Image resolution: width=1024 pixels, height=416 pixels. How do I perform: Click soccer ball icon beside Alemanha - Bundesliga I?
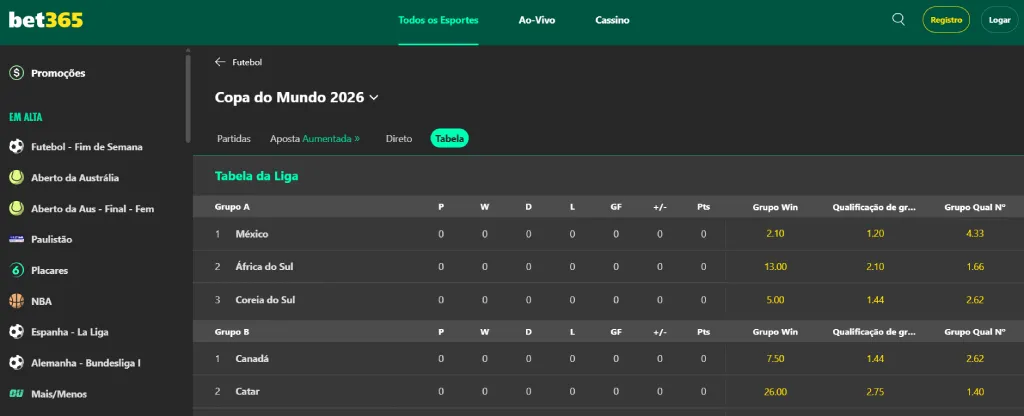pos(16,363)
